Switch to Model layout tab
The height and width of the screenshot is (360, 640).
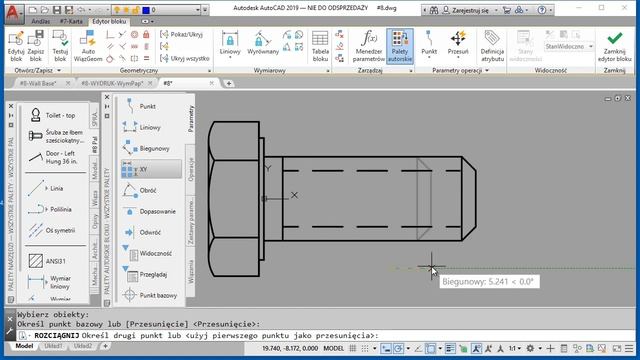[24, 346]
